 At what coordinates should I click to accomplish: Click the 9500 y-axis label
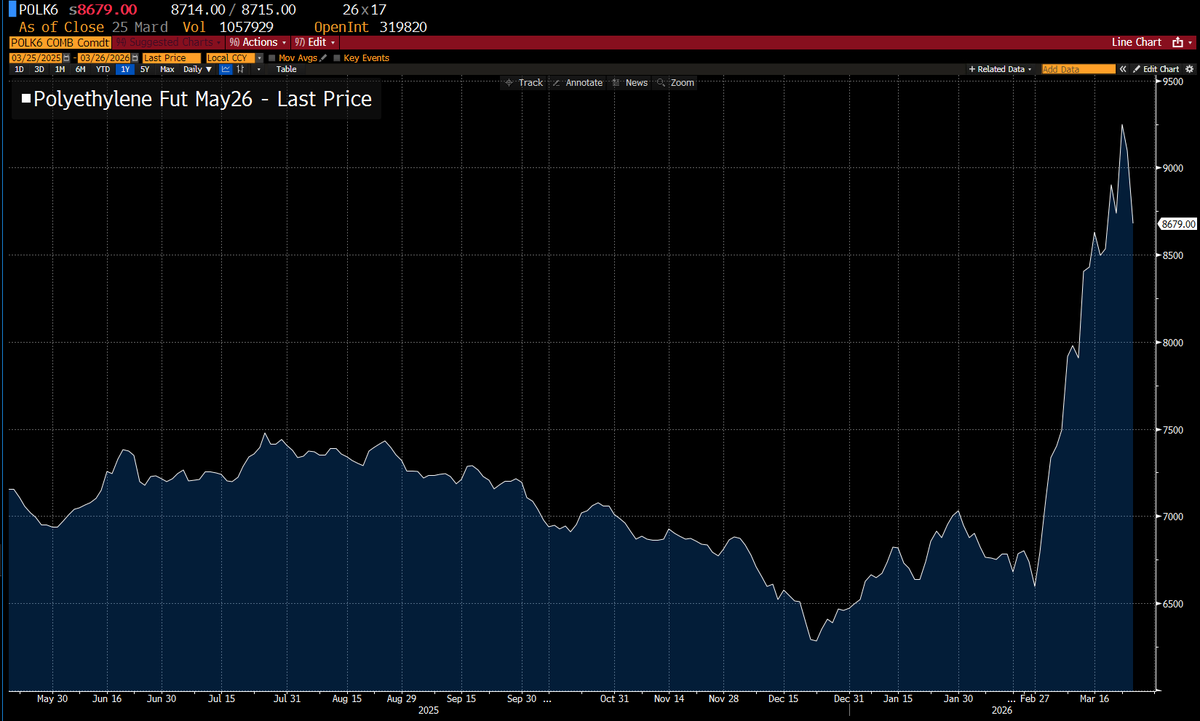(x=1173, y=82)
